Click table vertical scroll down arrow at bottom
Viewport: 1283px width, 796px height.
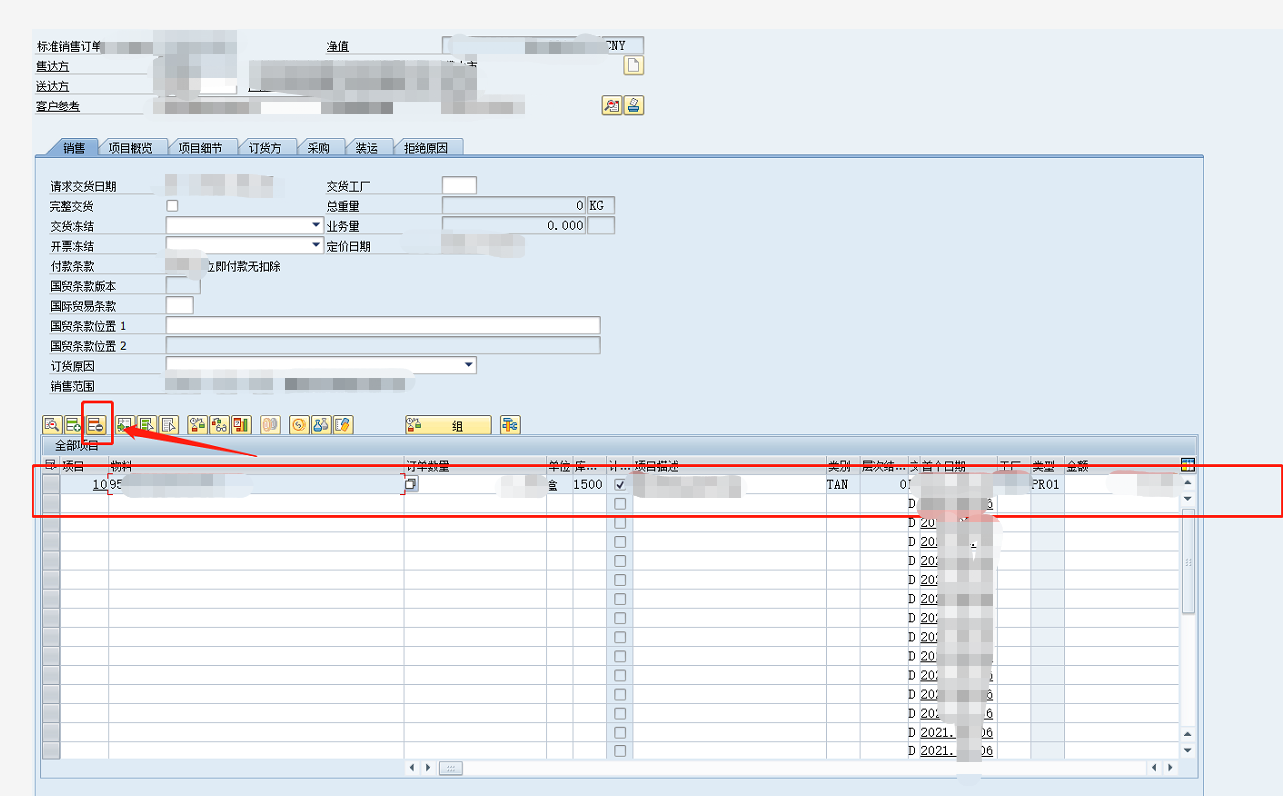1188,750
